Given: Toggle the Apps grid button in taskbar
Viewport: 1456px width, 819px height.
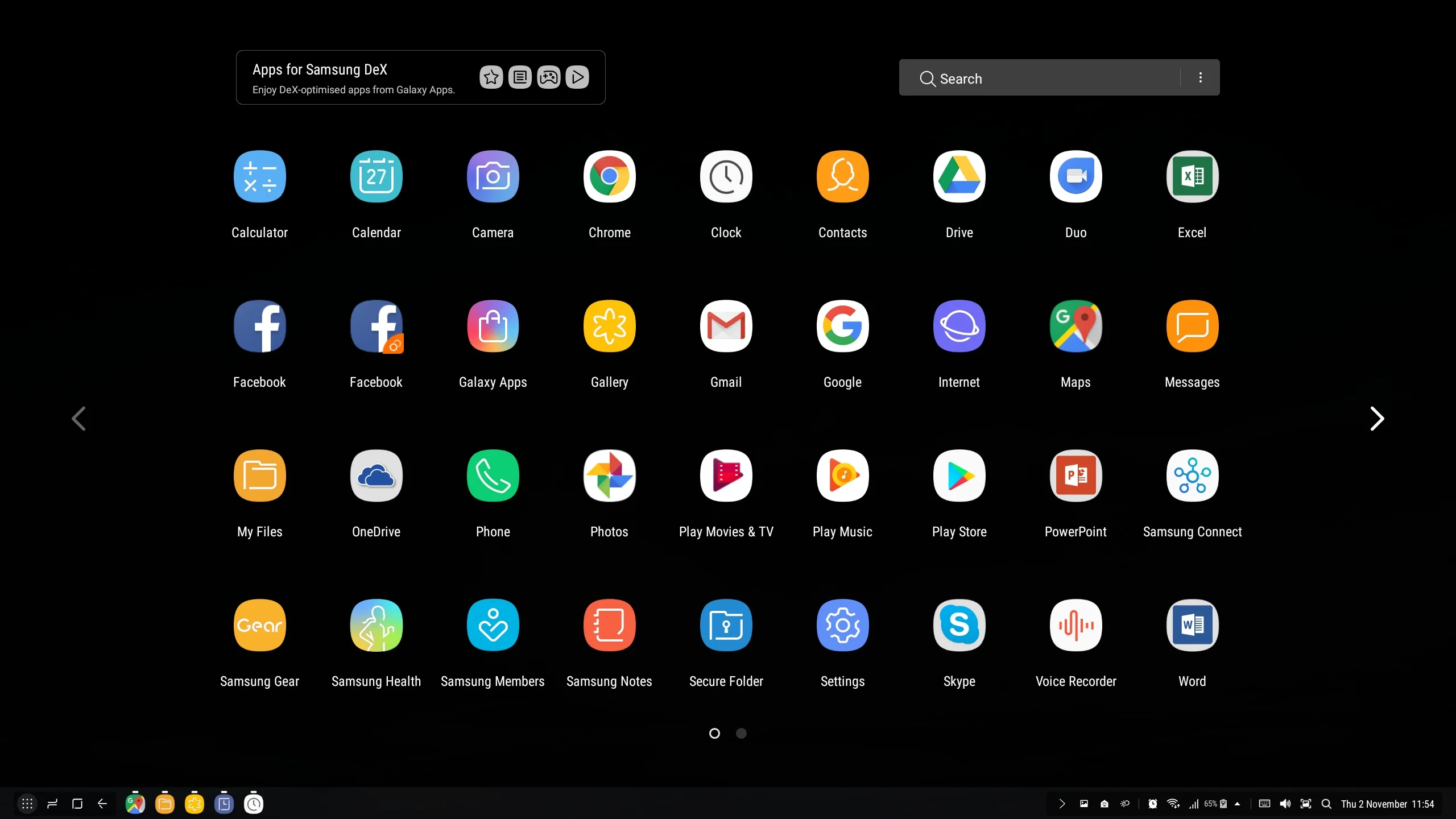Looking at the screenshot, I should click(x=27, y=804).
